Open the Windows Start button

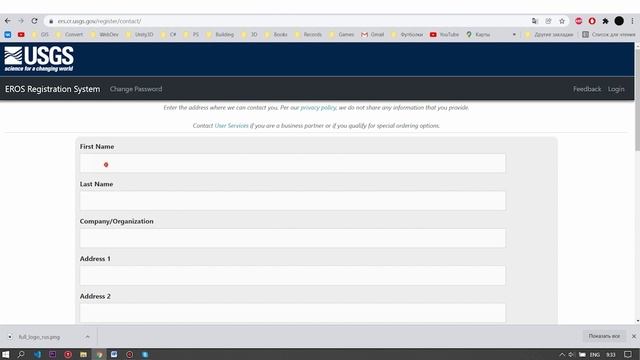pyautogui.click(x=6, y=354)
